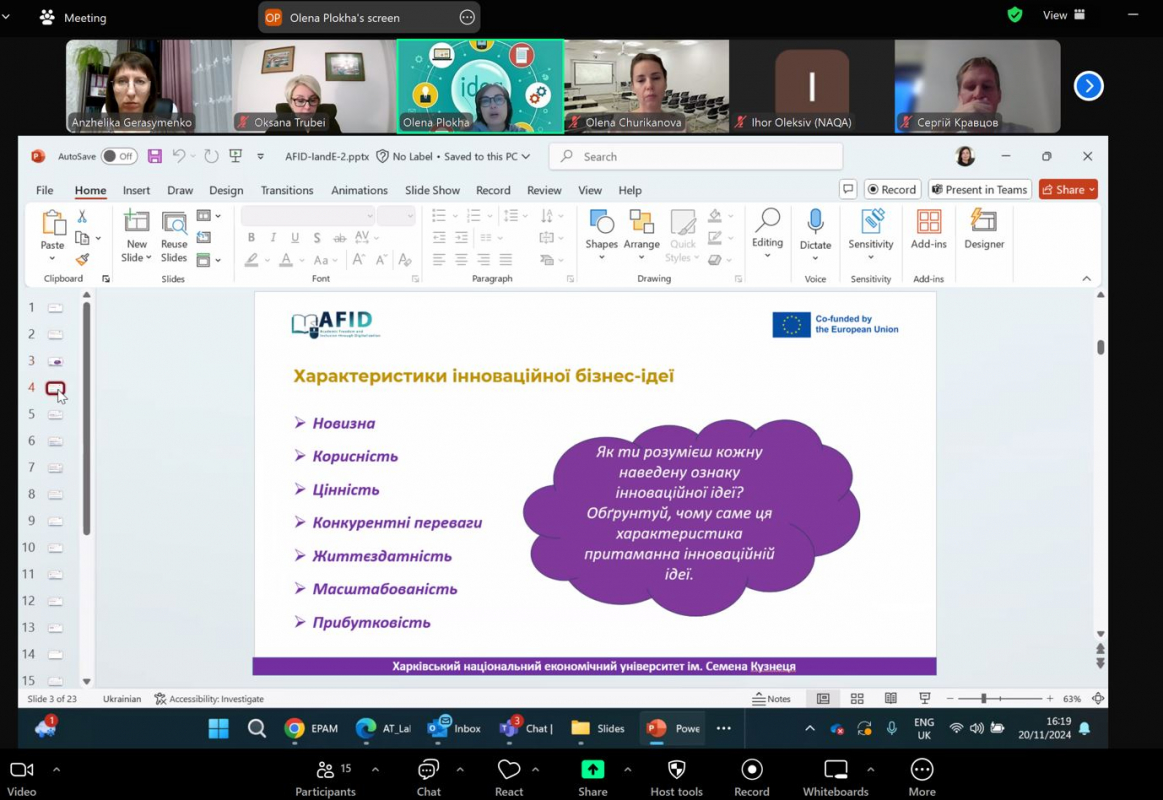
Task: Toggle the AutoSave switch
Action: pyautogui.click(x=119, y=156)
